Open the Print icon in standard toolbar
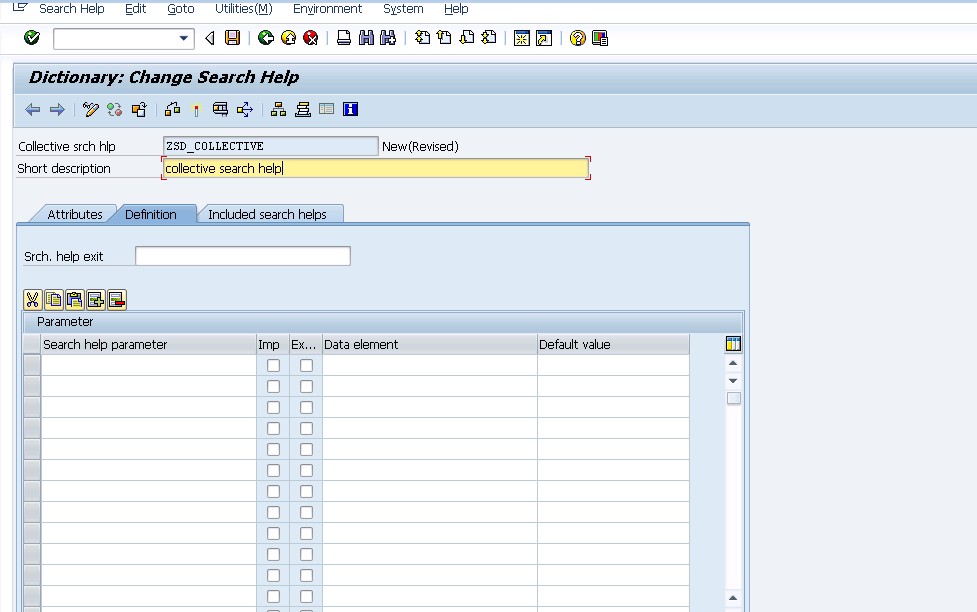The width and height of the screenshot is (977, 612). point(342,37)
